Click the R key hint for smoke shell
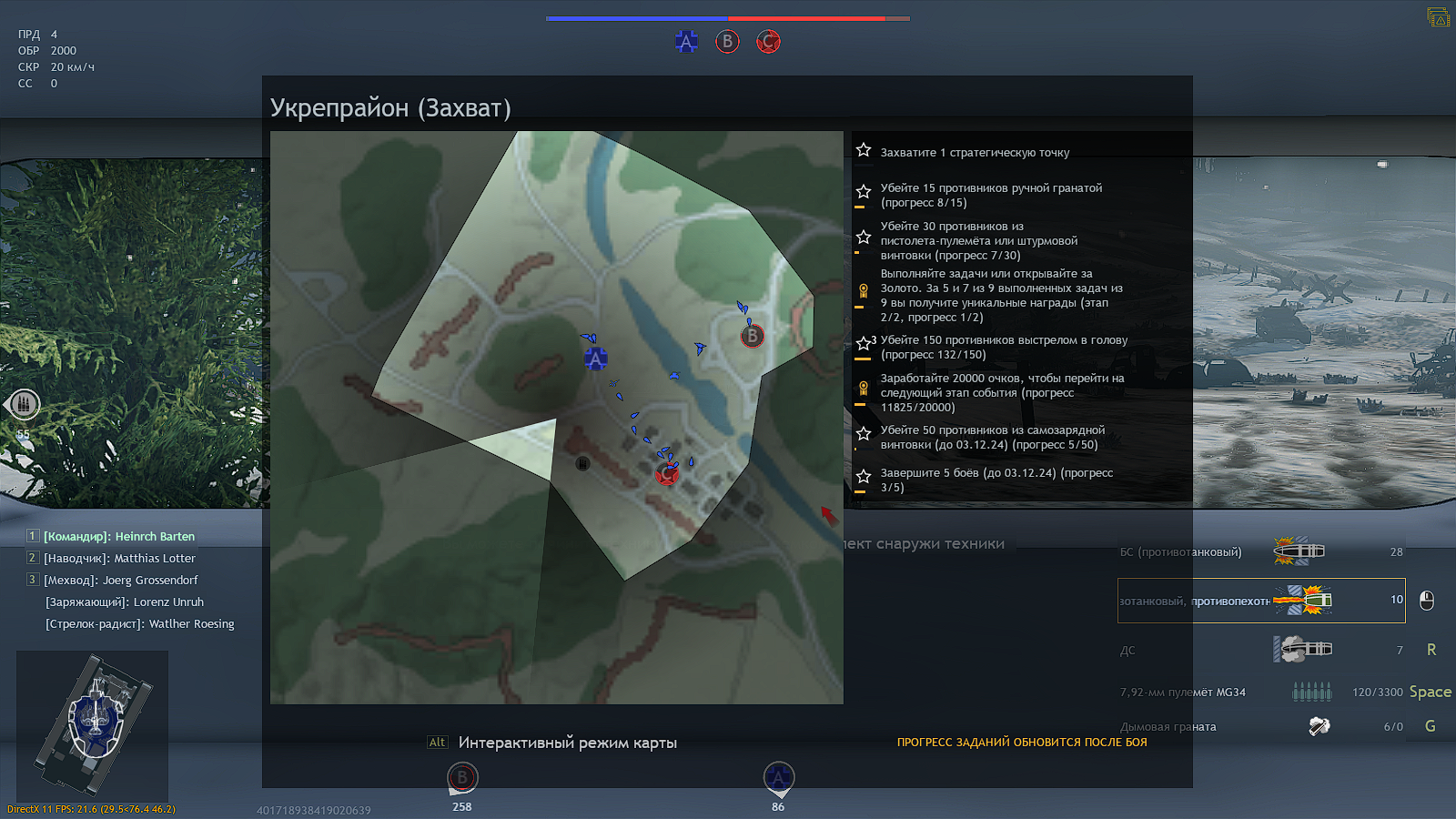The width and height of the screenshot is (1456, 819). (x=1431, y=650)
